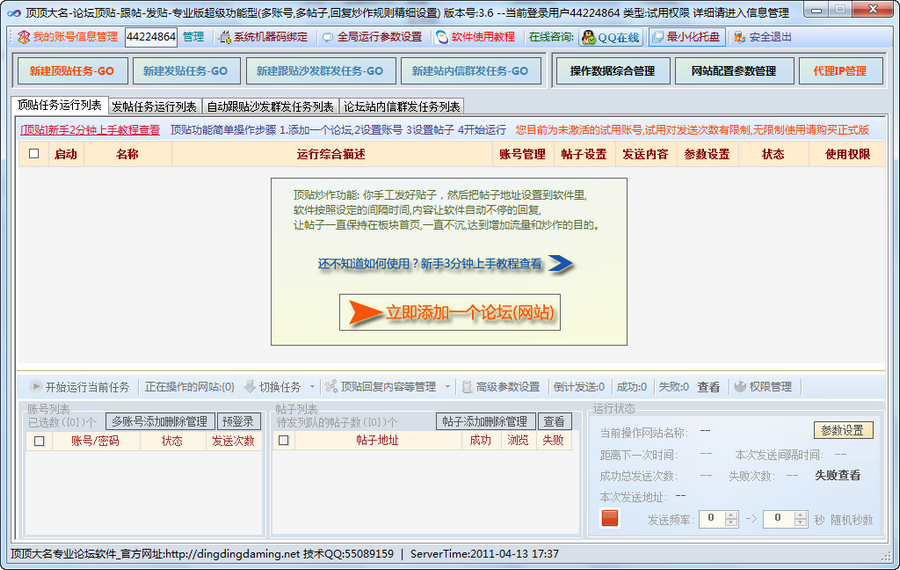Click the red stop square in 运行状态
Image resolution: width=900 pixels, height=570 pixels.
click(x=610, y=518)
